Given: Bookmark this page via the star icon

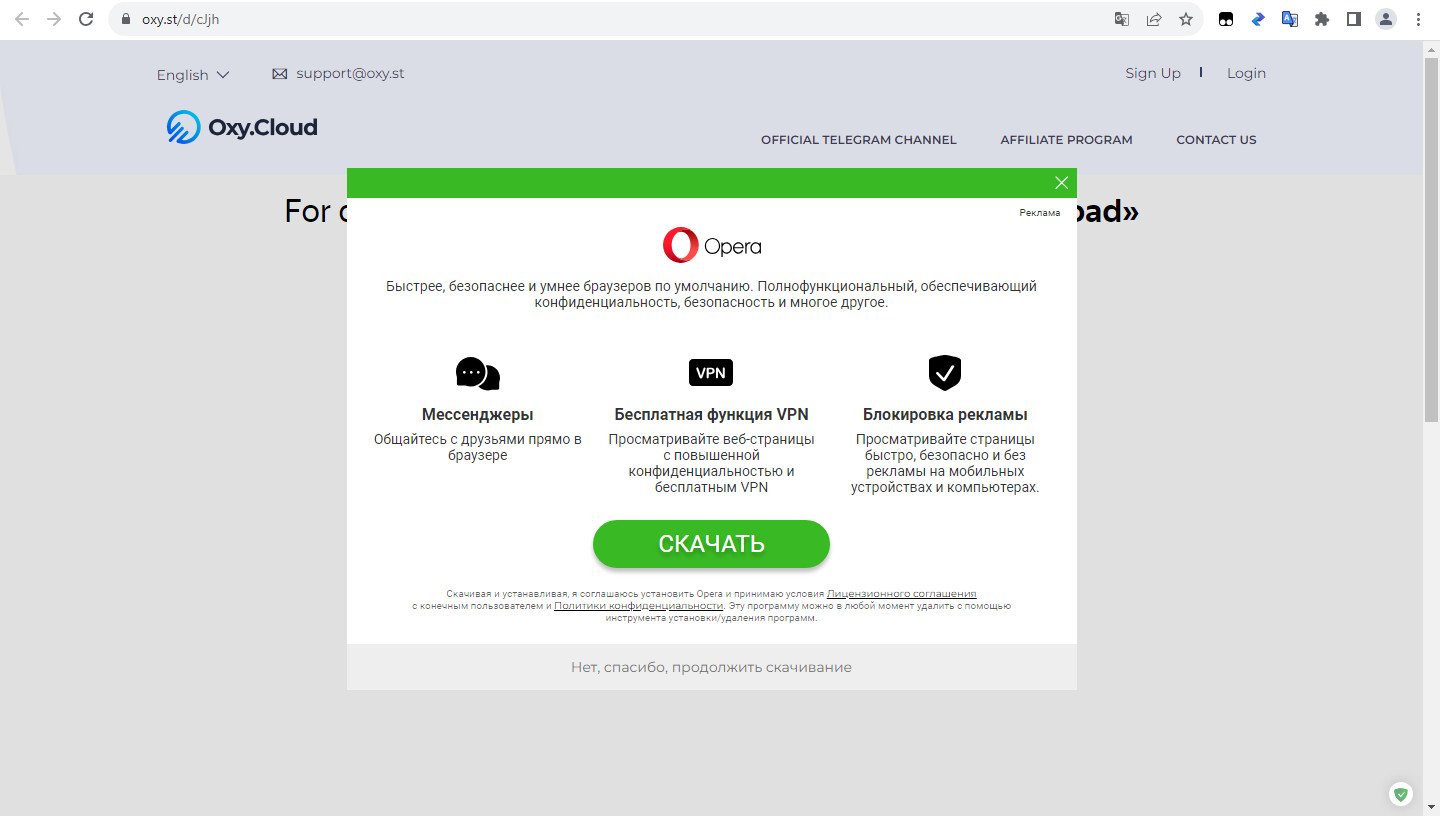Looking at the screenshot, I should (x=1186, y=18).
